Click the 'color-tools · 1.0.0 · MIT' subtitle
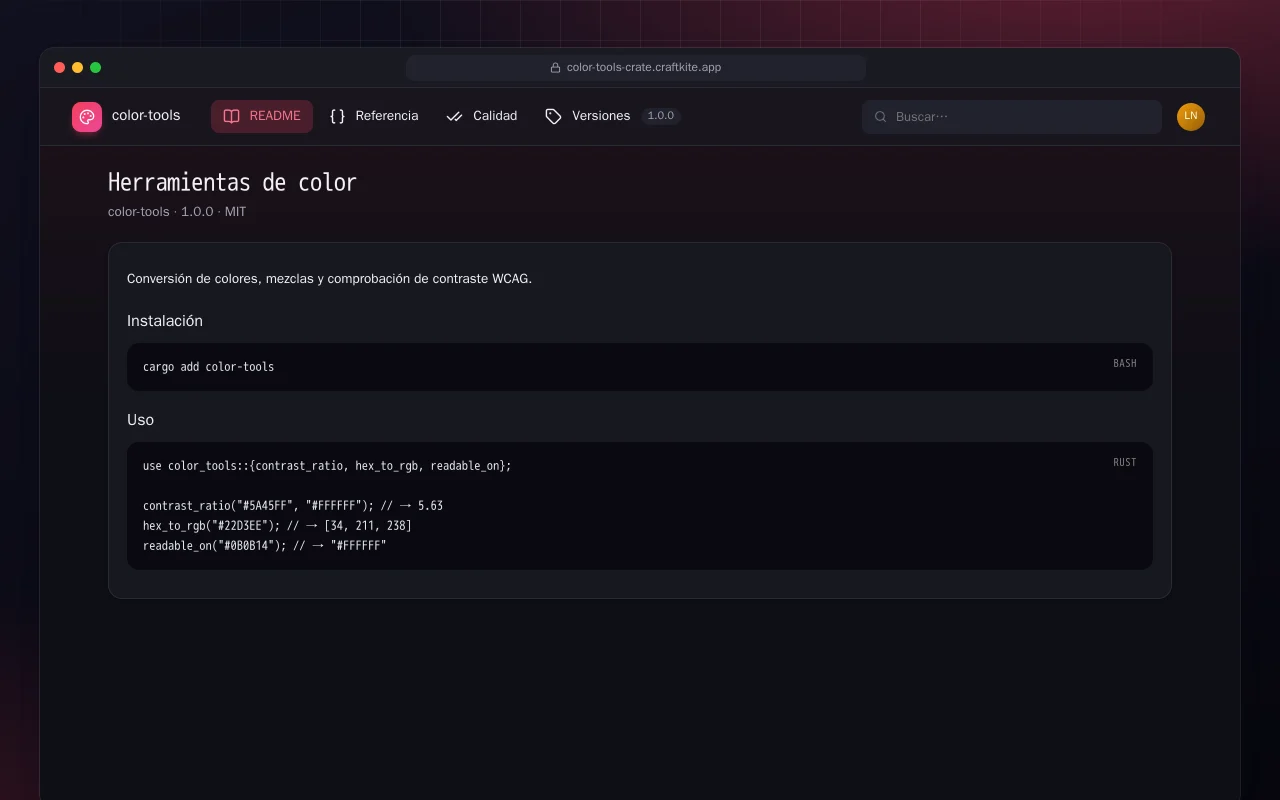The width and height of the screenshot is (1280, 800). coord(177,212)
